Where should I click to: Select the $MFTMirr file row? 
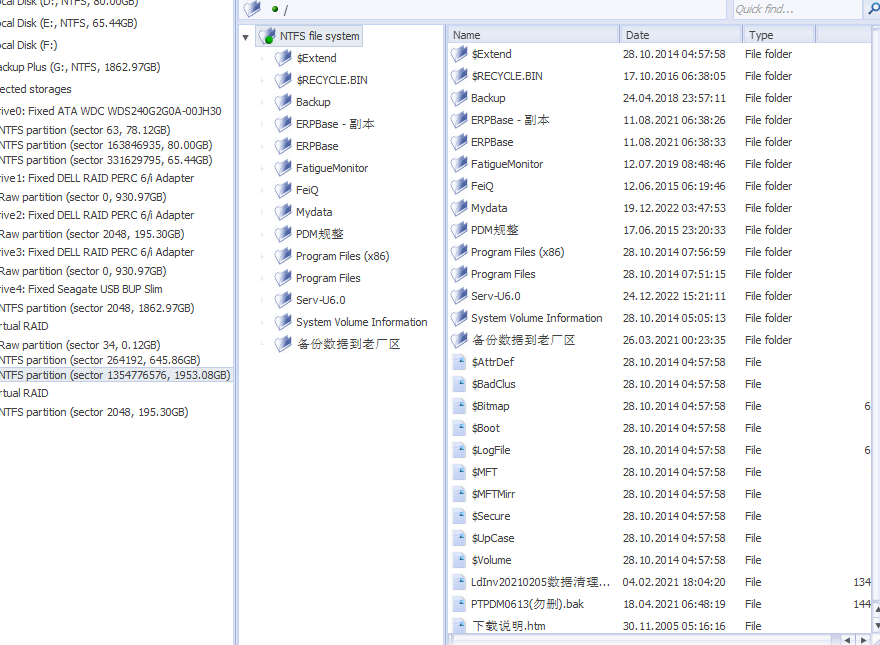660,494
